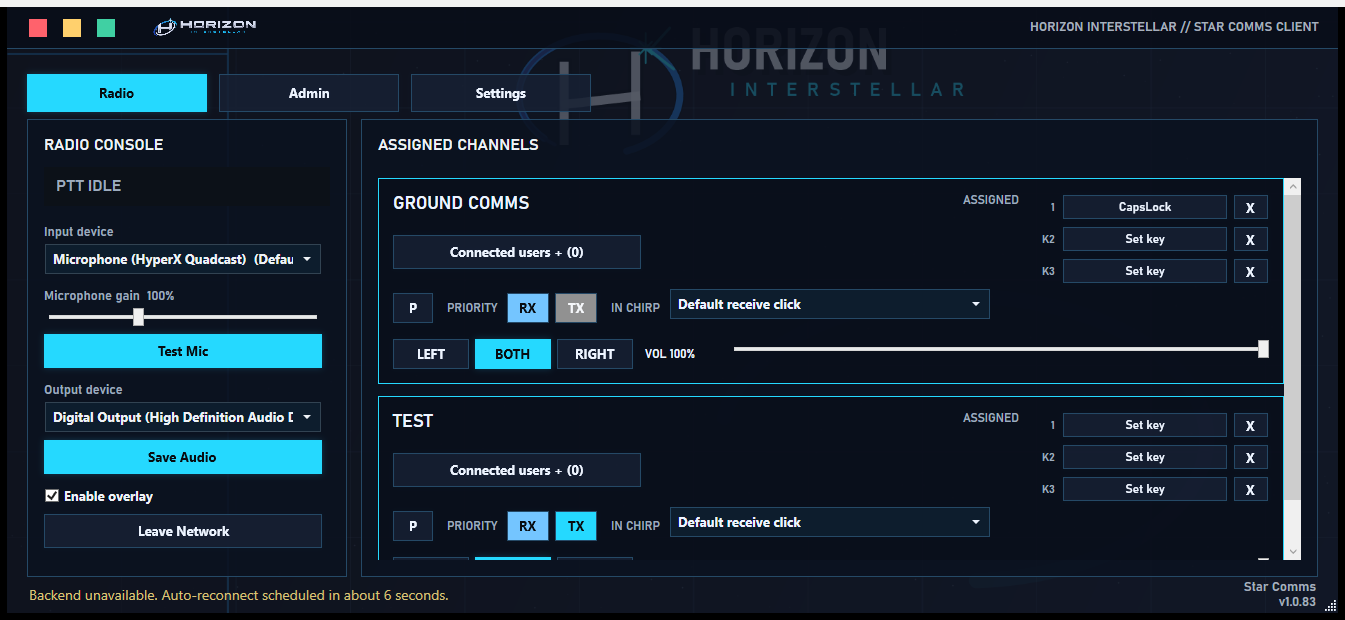Set Ground Comms audio to LEFT

coord(431,354)
